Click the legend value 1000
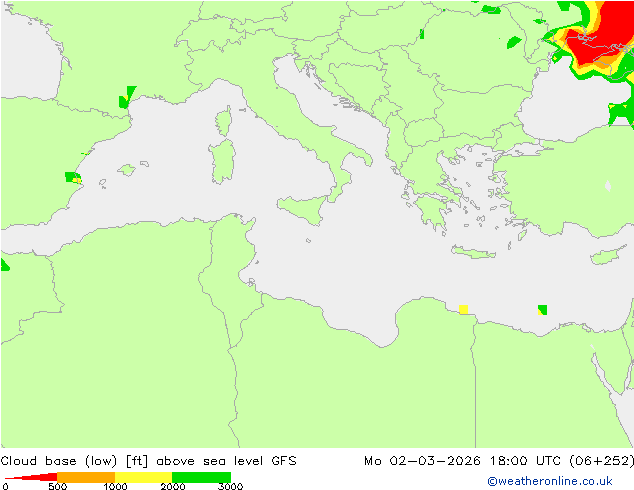Viewport: 634px width, 490px height. click(x=115, y=486)
